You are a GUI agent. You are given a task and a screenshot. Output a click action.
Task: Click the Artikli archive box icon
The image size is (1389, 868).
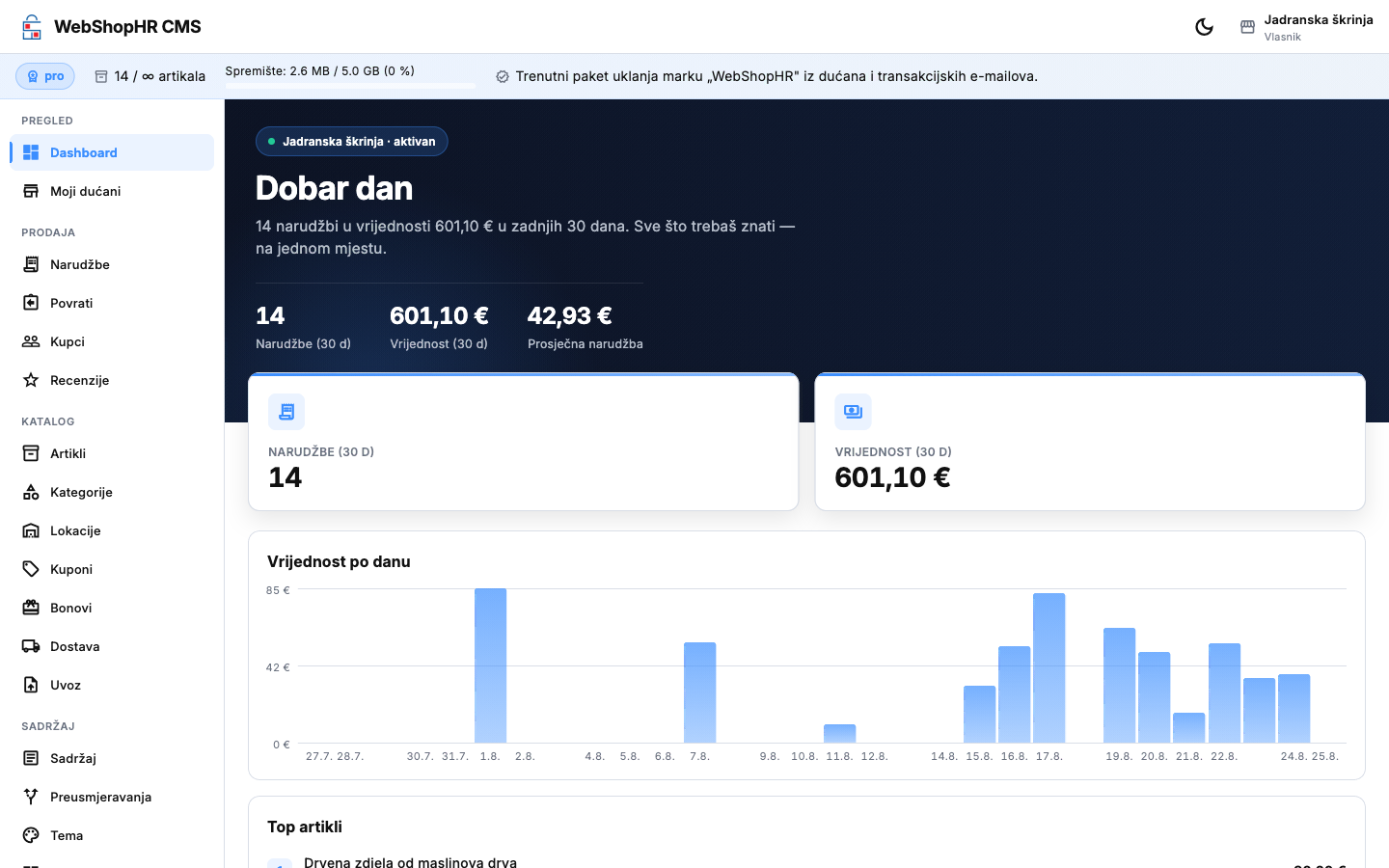pyautogui.click(x=31, y=453)
